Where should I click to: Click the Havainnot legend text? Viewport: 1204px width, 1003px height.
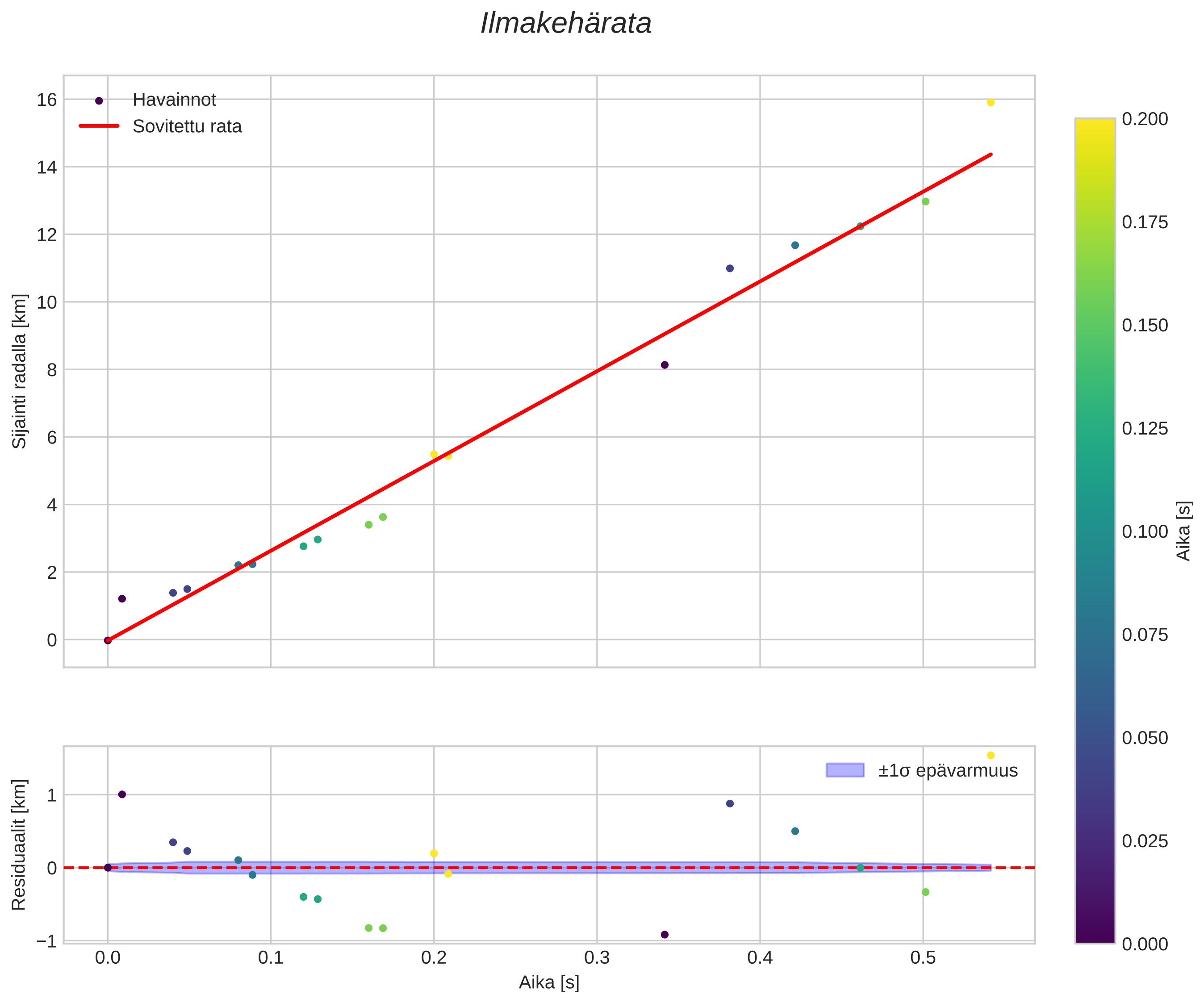click(174, 100)
